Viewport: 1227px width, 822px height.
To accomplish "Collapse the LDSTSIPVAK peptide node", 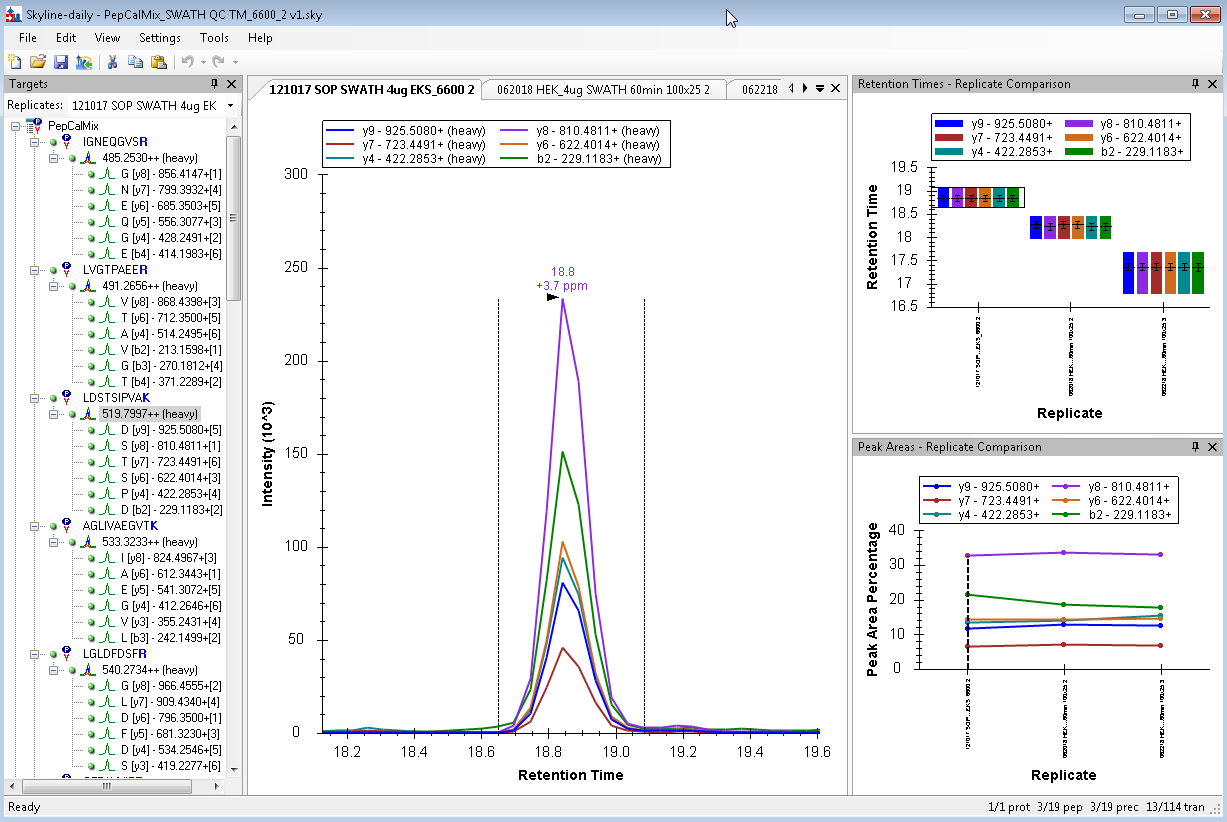I will pos(35,398).
